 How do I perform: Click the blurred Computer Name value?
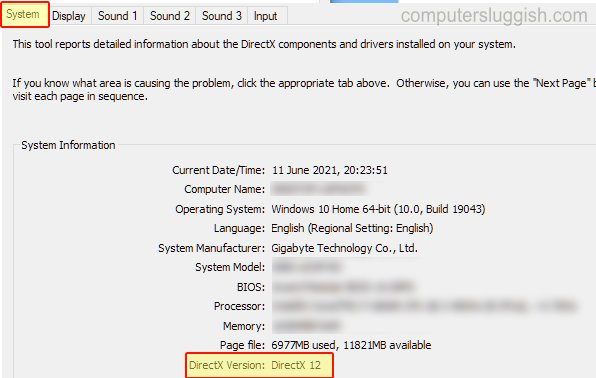click(x=319, y=189)
